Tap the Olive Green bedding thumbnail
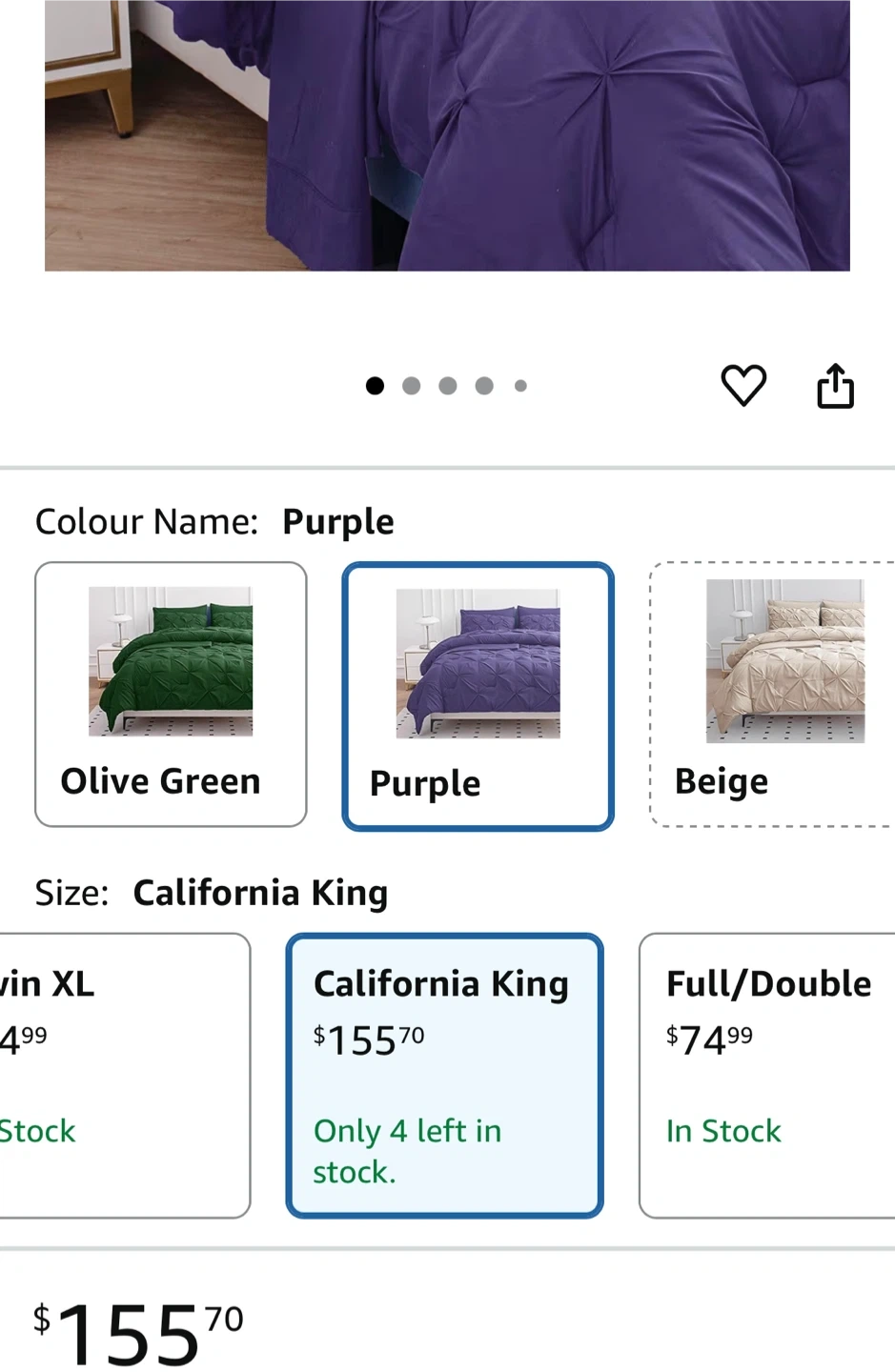Image resolution: width=895 pixels, height=1372 pixels. point(171,661)
